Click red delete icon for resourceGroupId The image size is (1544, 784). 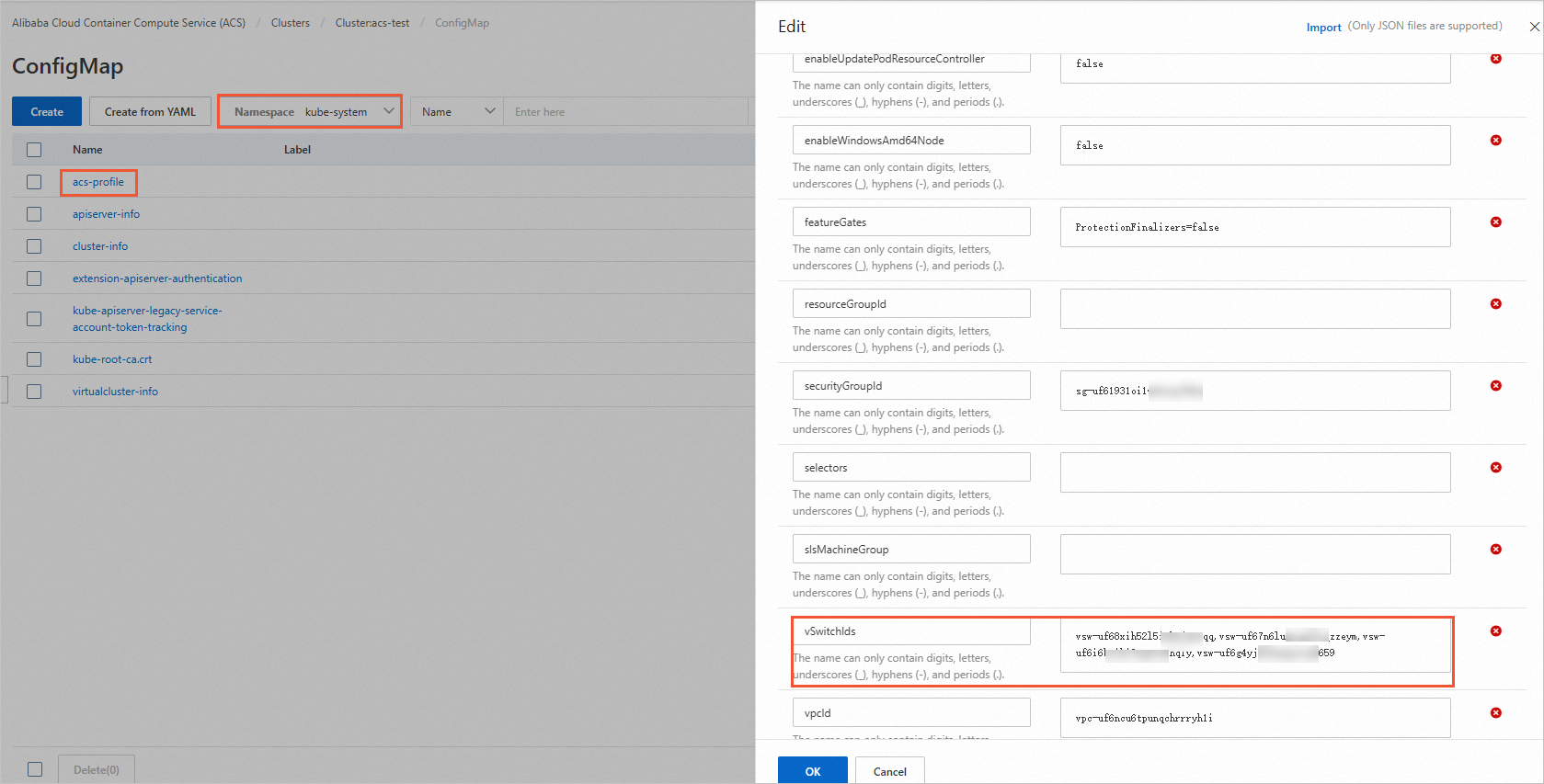1496,304
